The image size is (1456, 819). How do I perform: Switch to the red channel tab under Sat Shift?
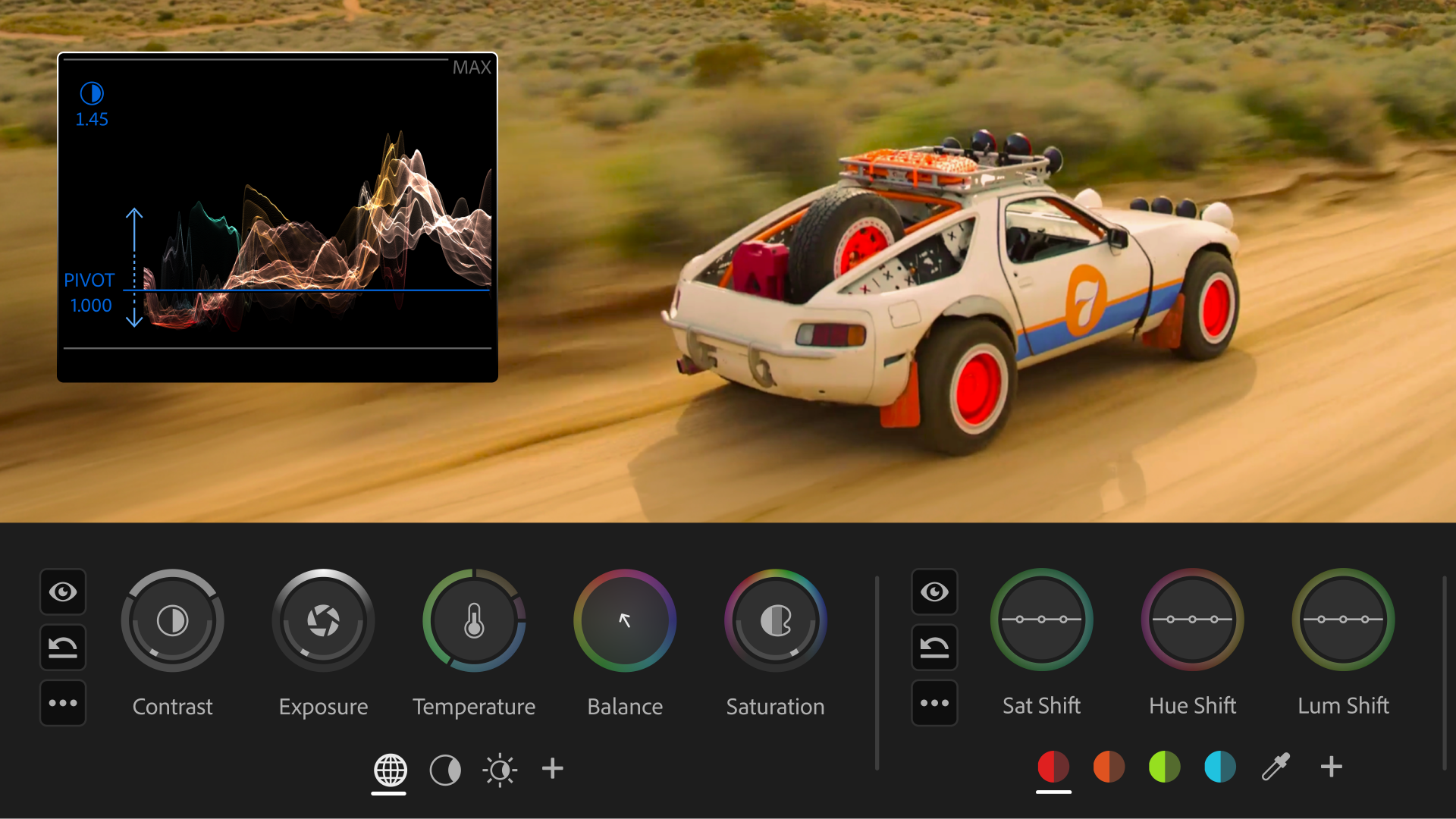tap(1053, 767)
